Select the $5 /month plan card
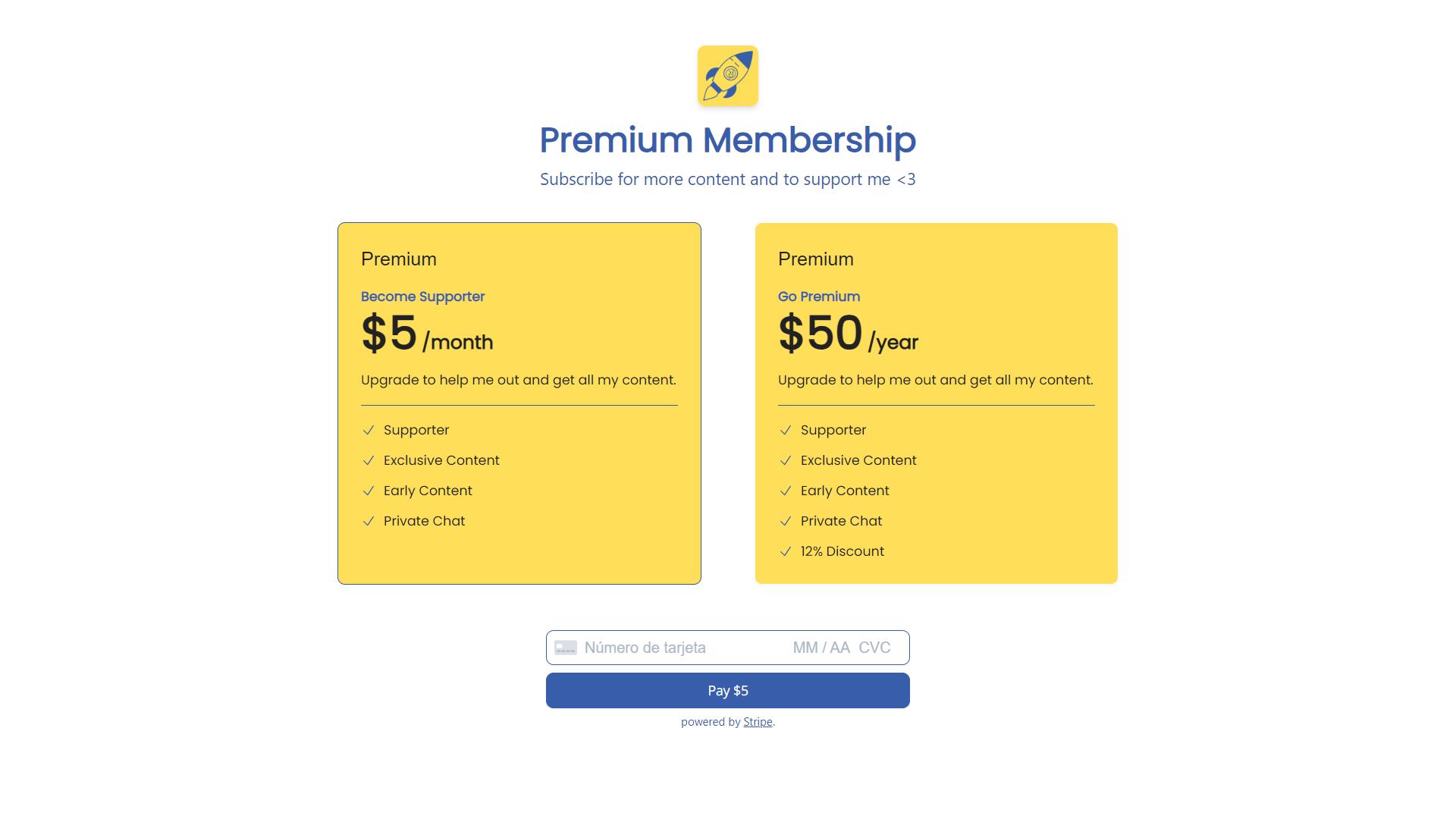Viewport: 1456px width, 819px height. click(519, 403)
